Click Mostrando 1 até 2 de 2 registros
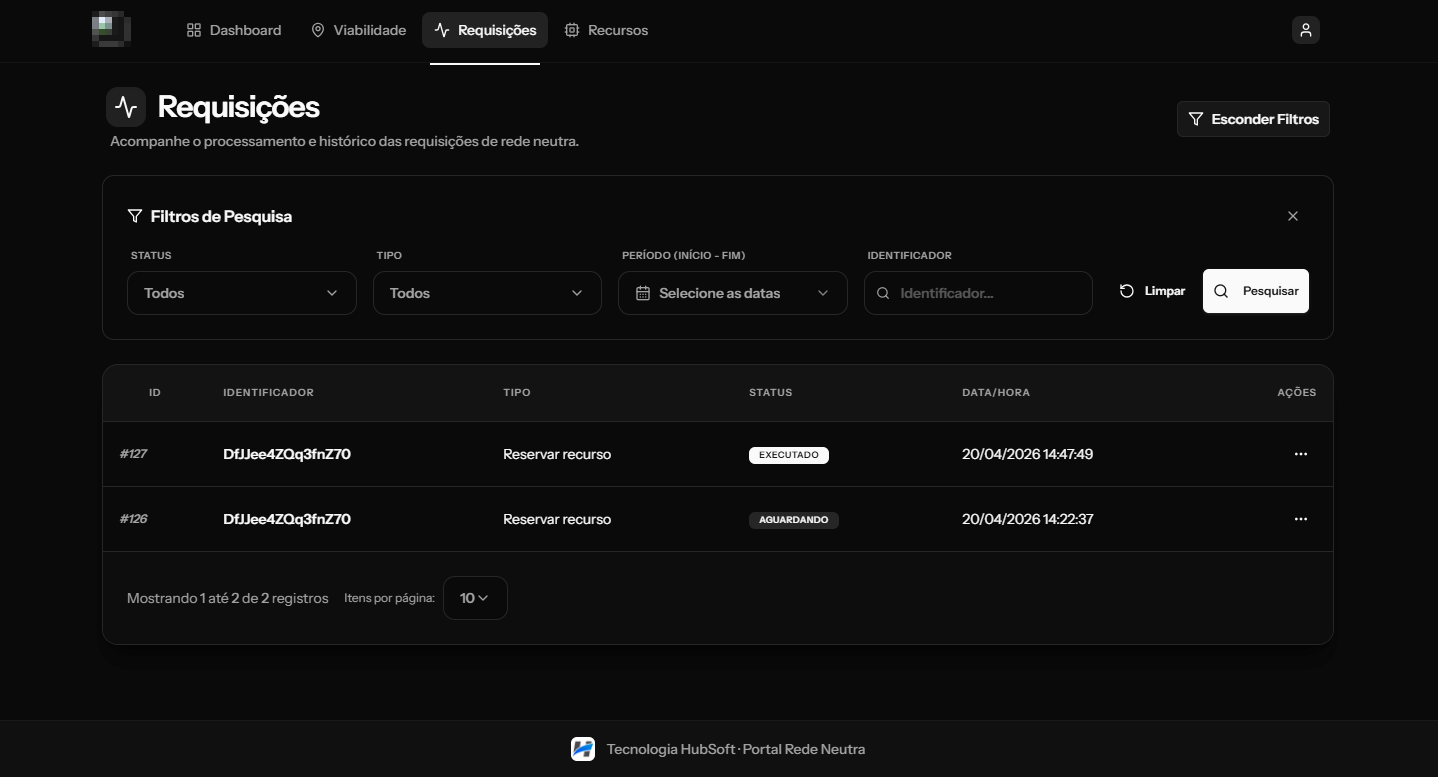 tap(228, 598)
